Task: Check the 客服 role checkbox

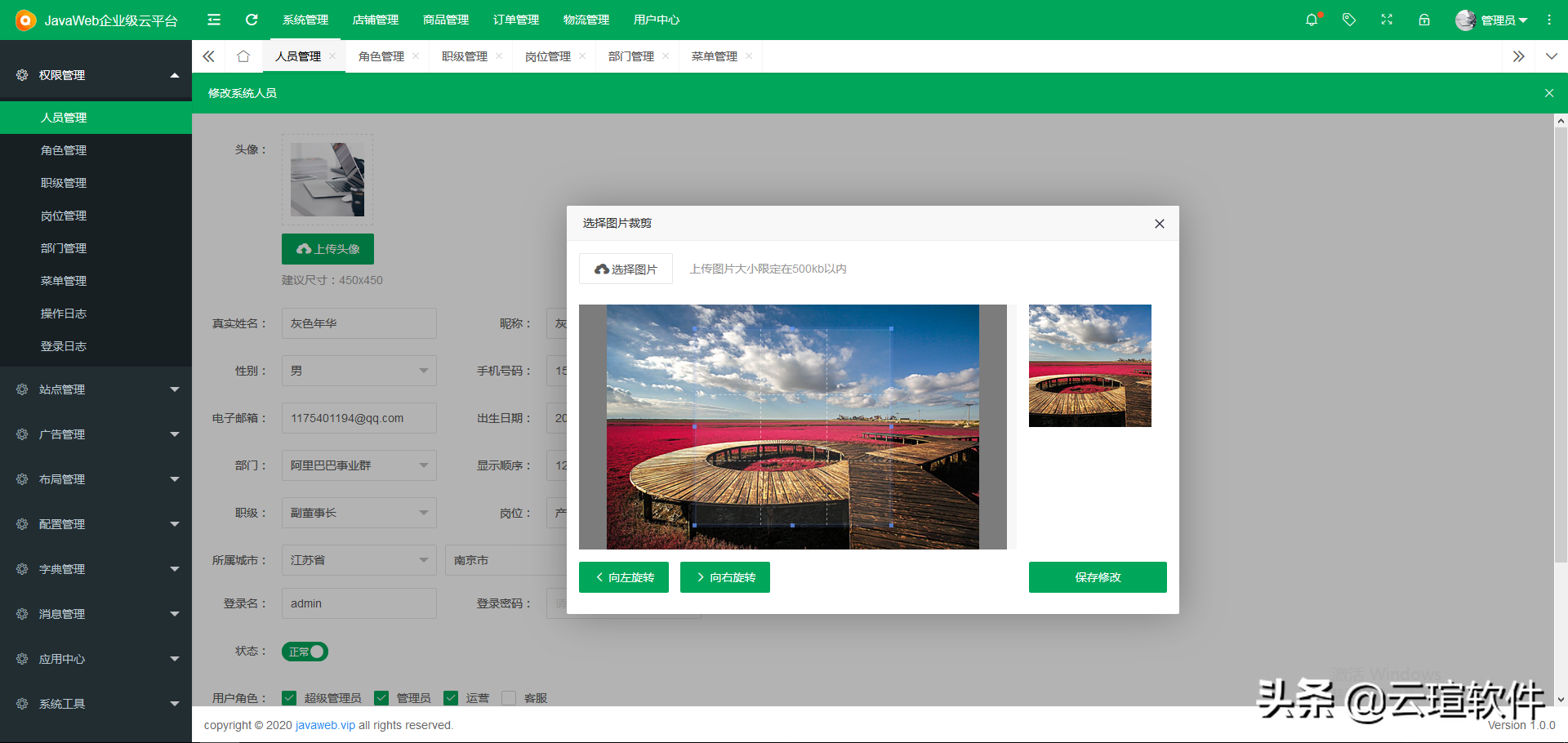Action: [x=509, y=698]
